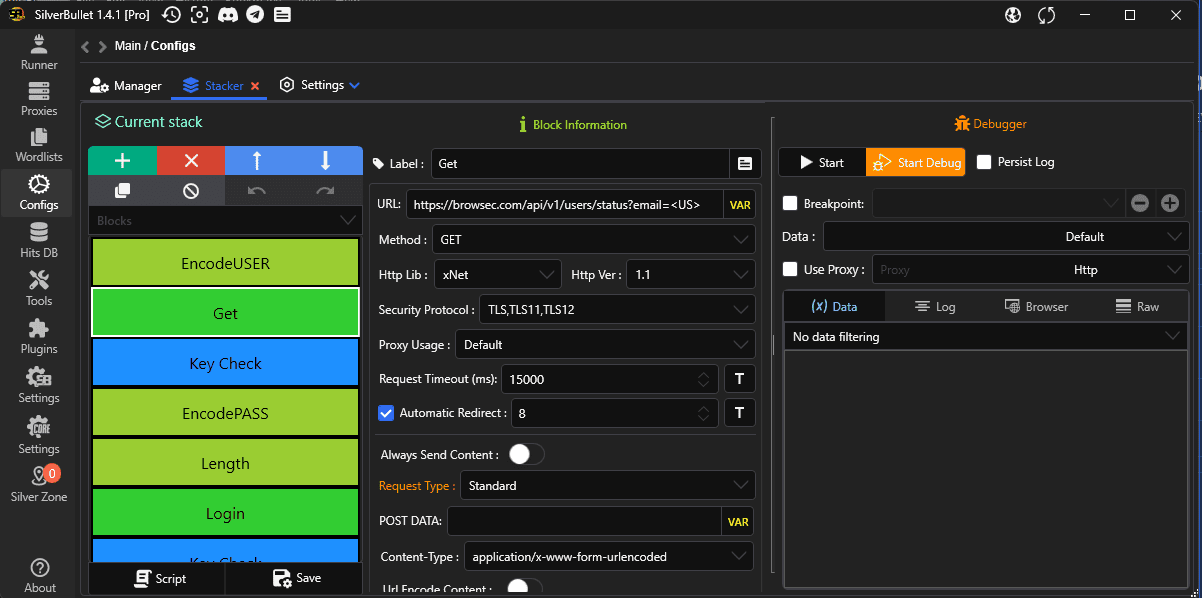Move block up with the up arrow
The height and width of the screenshot is (598, 1202).
point(257,161)
